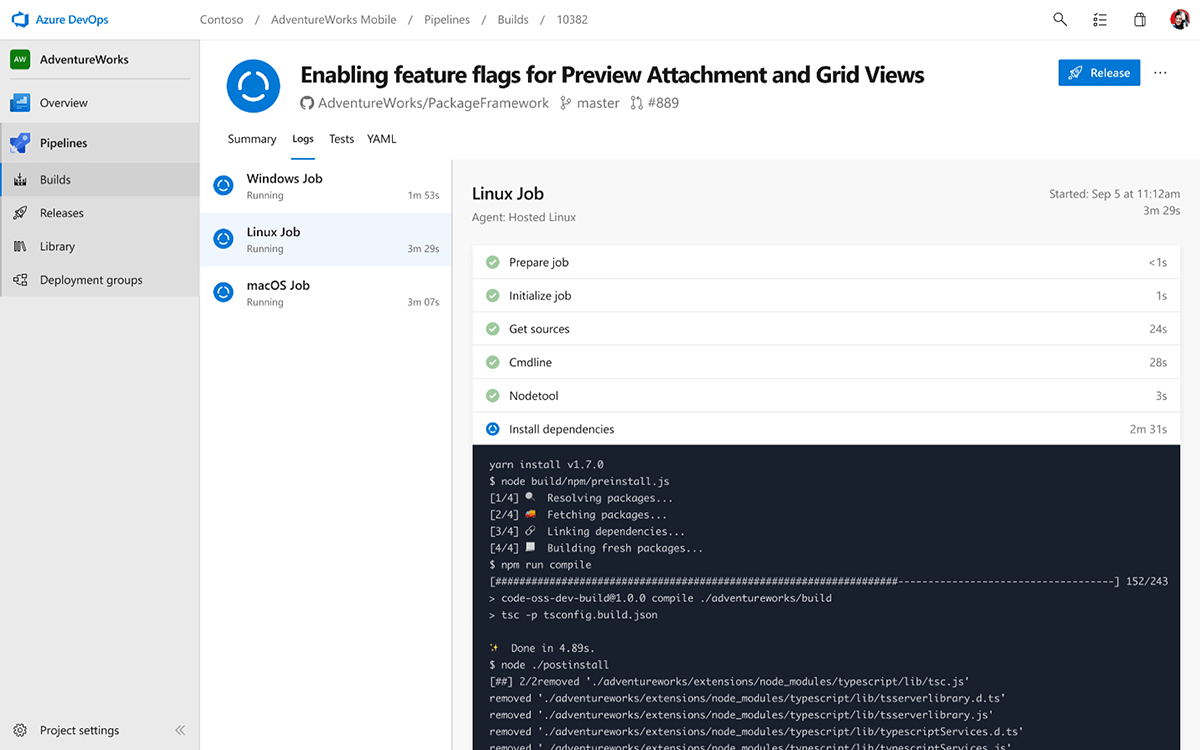This screenshot has height=750, width=1200.
Task: Collapse the sidebar with the chevron
Action: coord(180,730)
